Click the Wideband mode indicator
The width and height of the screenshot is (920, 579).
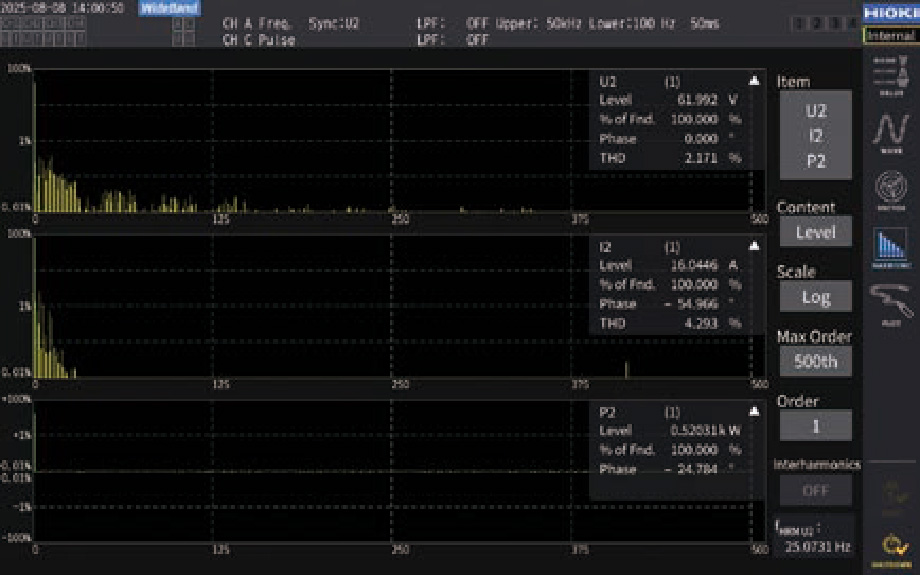point(168,9)
